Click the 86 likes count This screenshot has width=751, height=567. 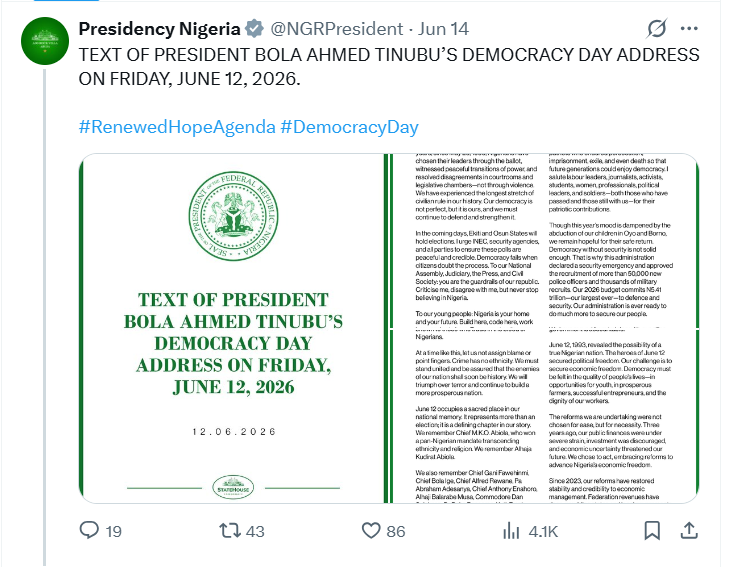[x=396, y=531]
